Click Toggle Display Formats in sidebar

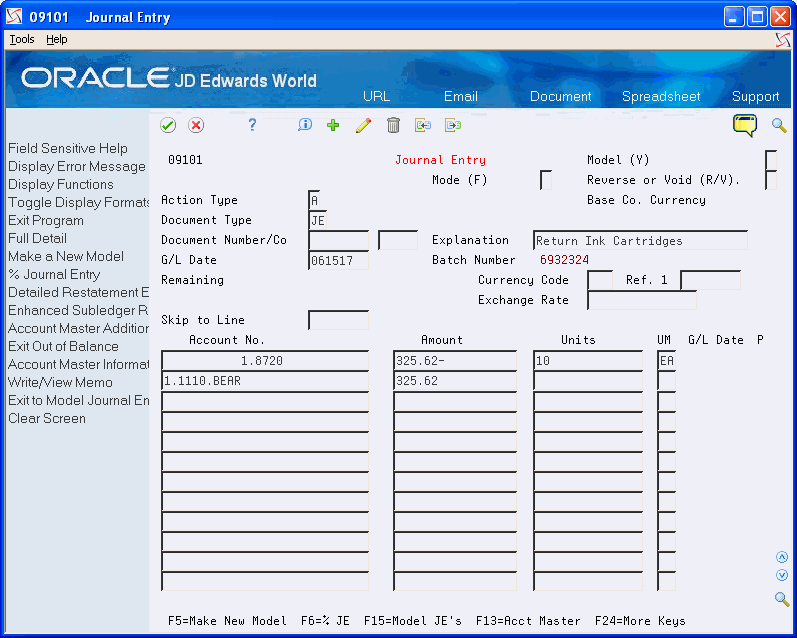coord(78,202)
